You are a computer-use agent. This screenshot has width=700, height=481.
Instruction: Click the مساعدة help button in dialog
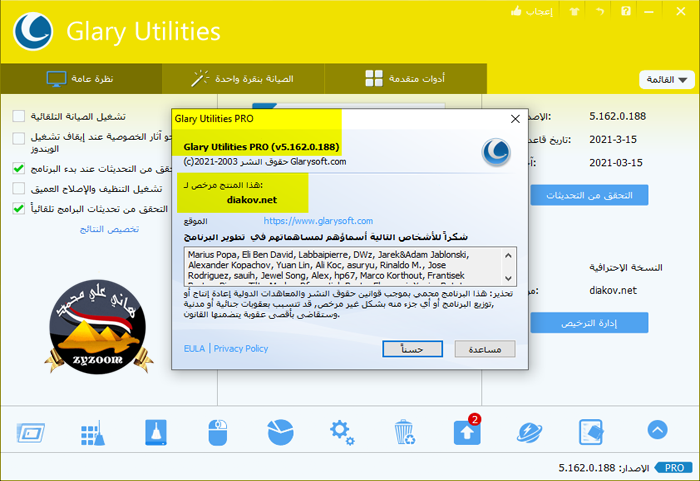(485, 349)
